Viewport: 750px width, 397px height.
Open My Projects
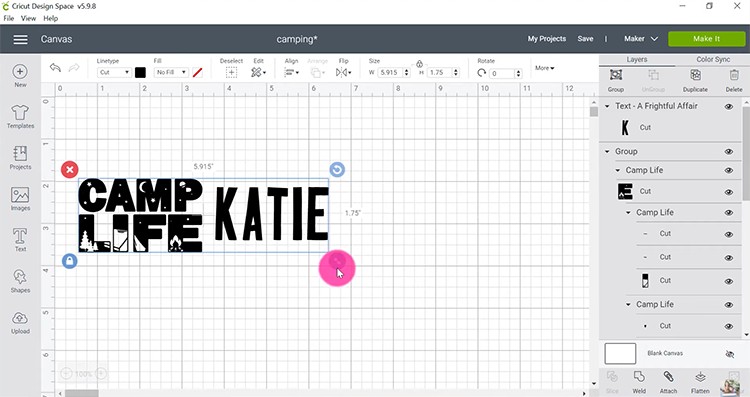(547, 39)
